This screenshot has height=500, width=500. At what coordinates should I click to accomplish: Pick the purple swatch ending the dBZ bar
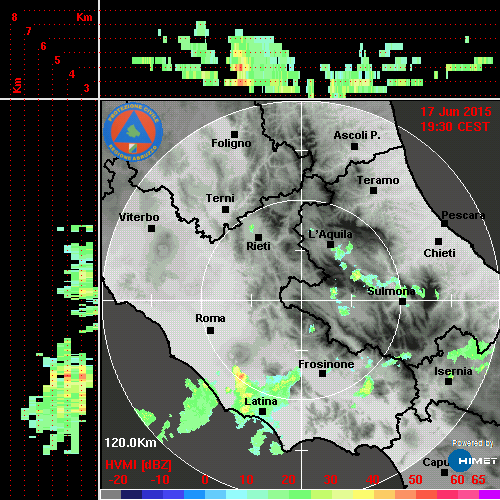point(489,495)
